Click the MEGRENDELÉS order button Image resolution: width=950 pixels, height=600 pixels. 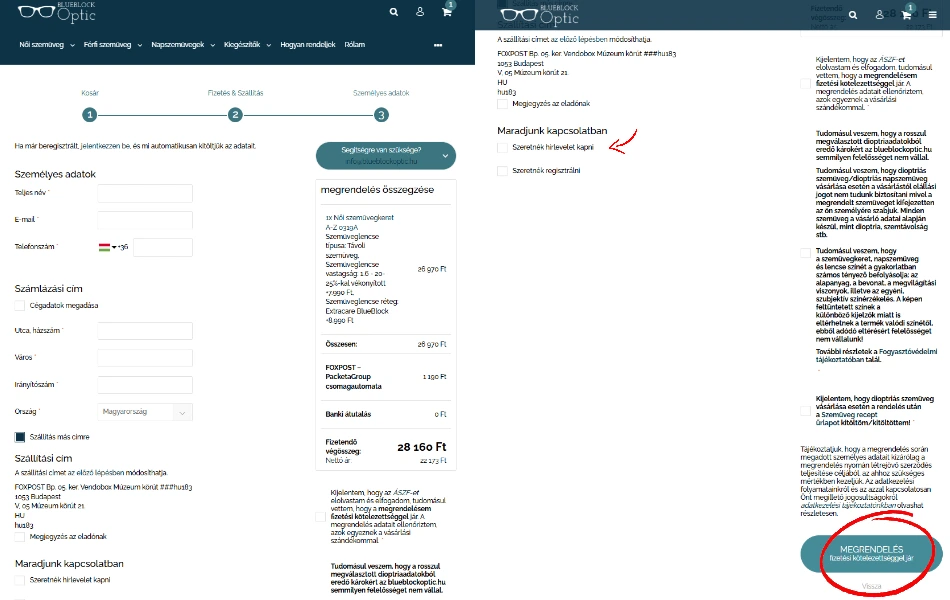pos(871,553)
